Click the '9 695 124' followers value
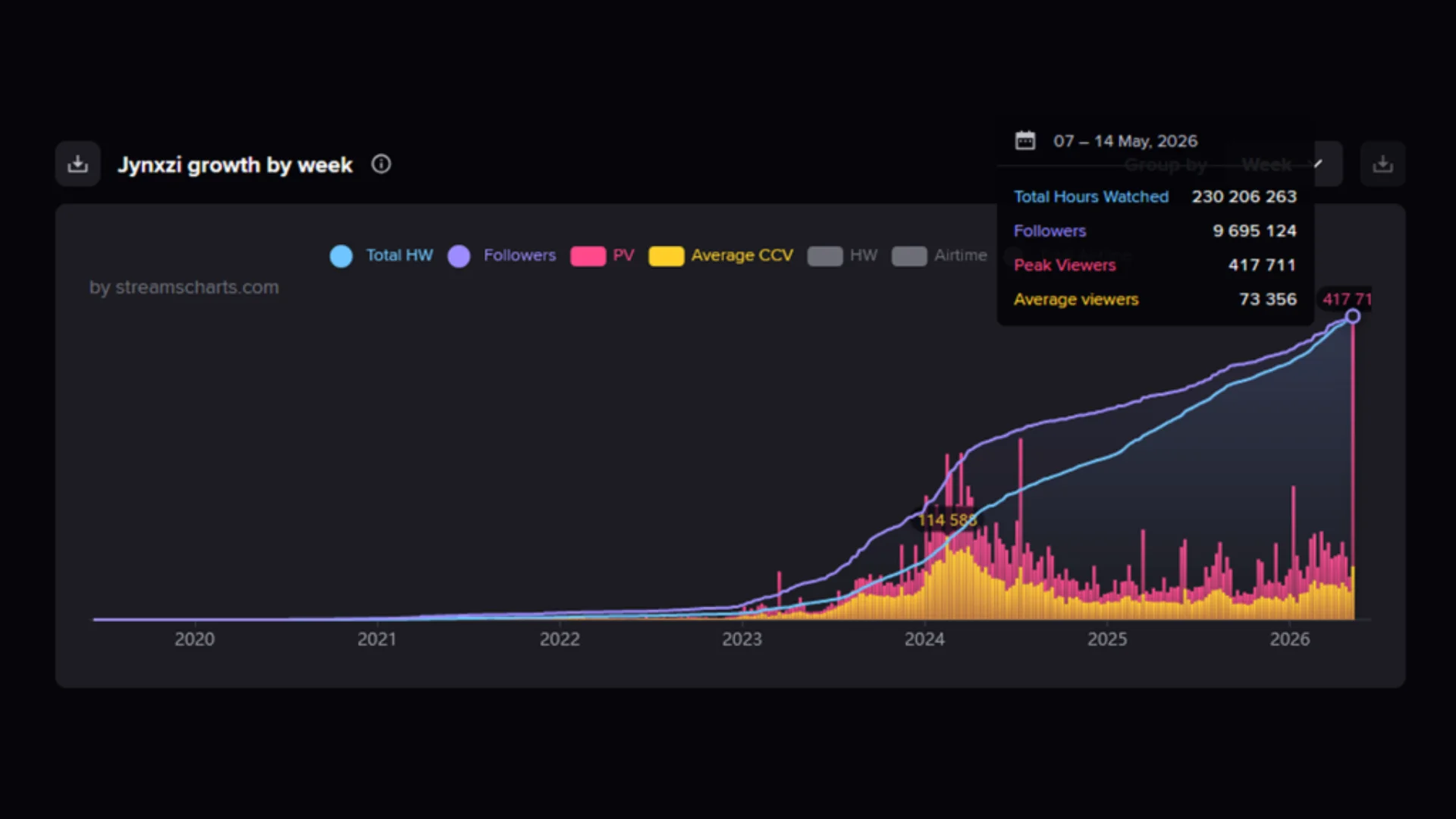 point(1254,231)
